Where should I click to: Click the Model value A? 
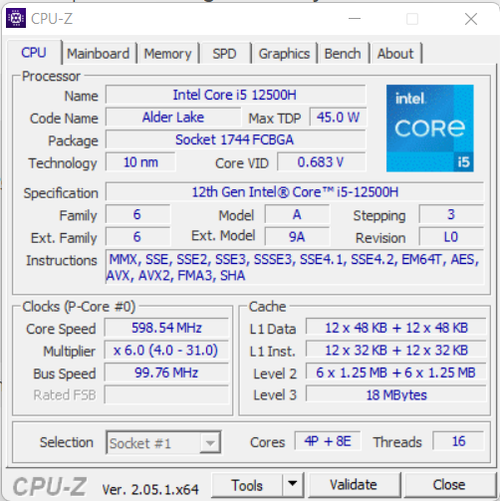point(297,214)
